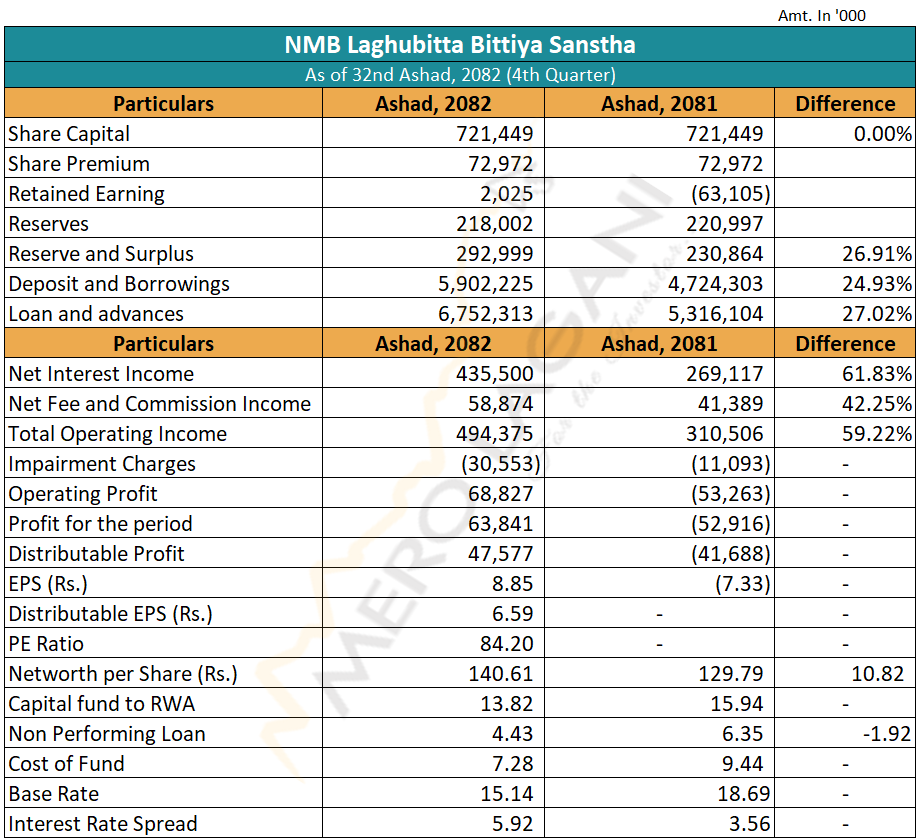Select EPS value 8.85
This screenshot has width=918, height=839.
pos(512,584)
